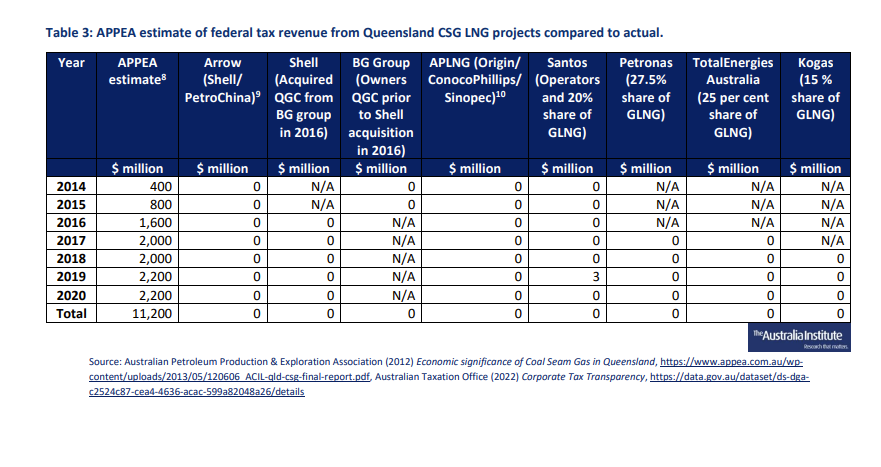This screenshot has width=881, height=467.
Task: Open the data.gov.au dataset hyperlink
Action: point(449,384)
